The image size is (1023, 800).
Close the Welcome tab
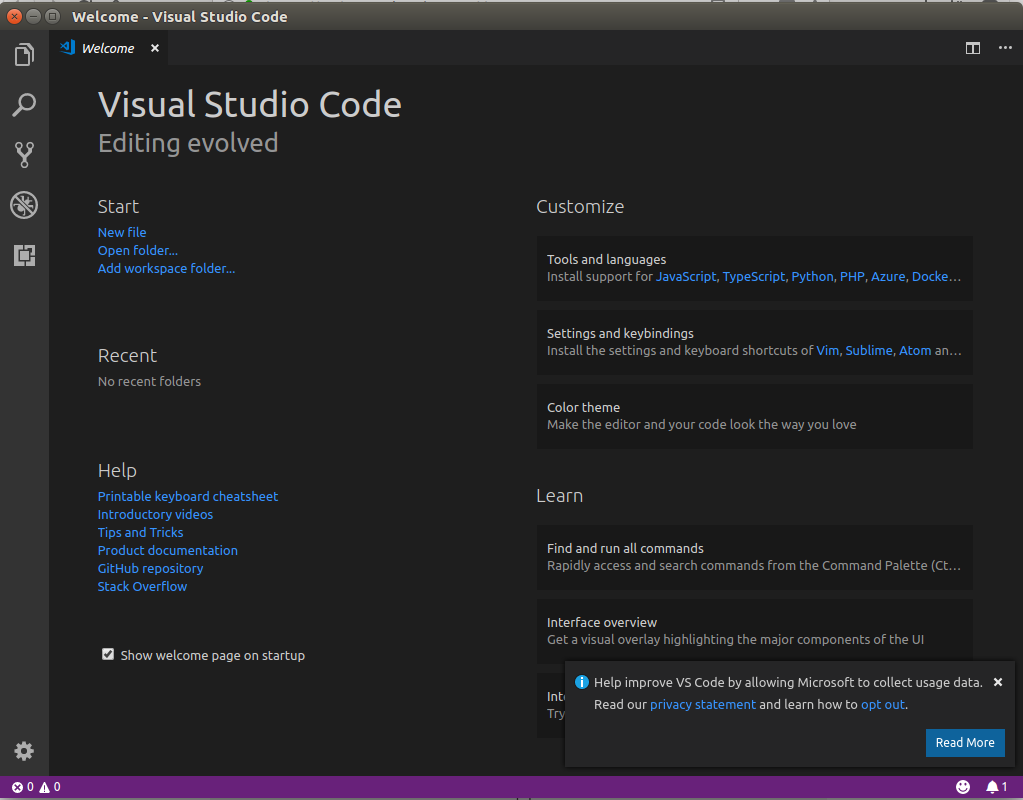pyautogui.click(x=155, y=48)
